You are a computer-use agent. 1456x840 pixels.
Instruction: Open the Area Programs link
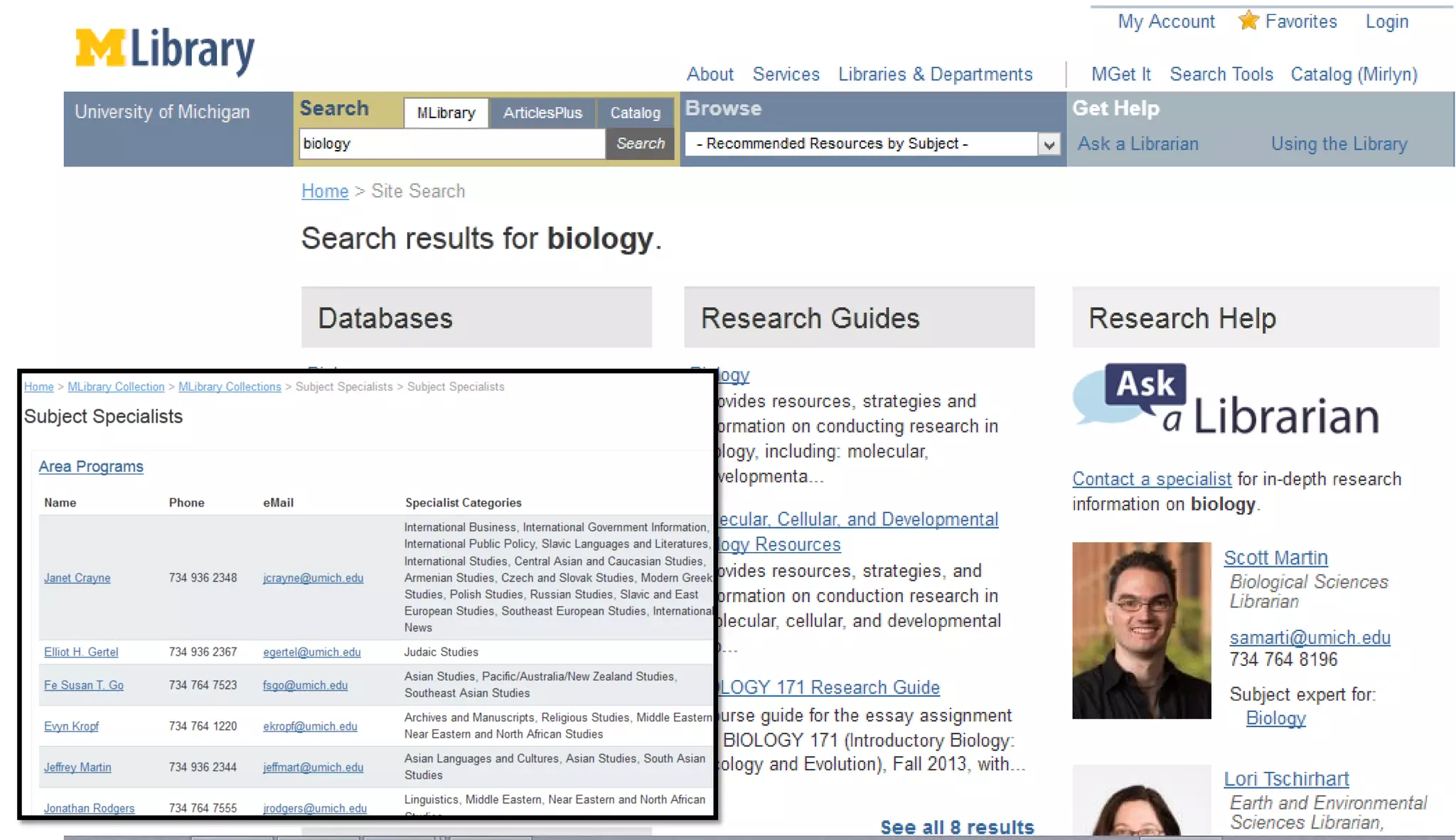pos(91,467)
